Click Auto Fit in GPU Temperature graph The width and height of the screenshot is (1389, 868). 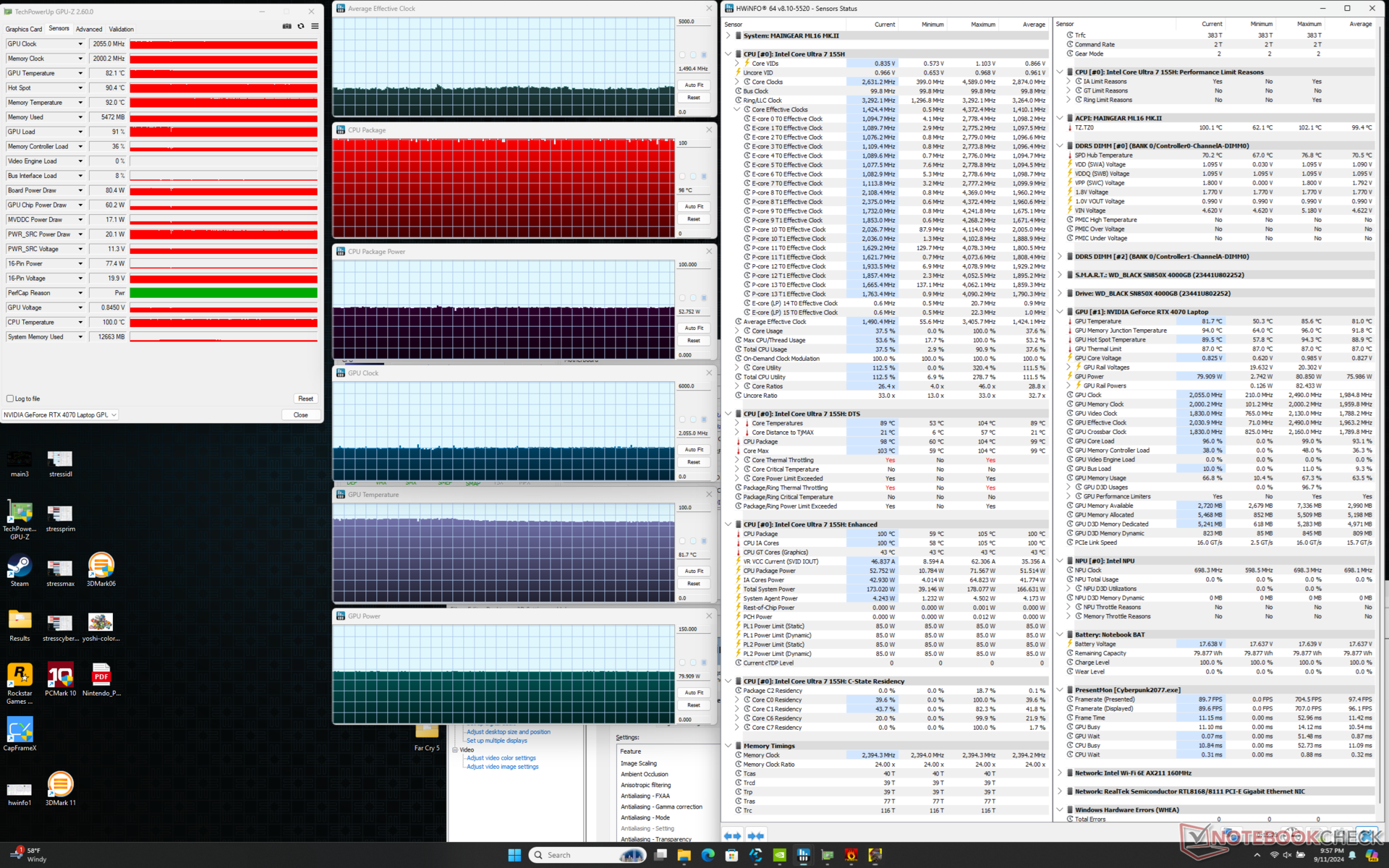pyautogui.click(x=694, y=571)
